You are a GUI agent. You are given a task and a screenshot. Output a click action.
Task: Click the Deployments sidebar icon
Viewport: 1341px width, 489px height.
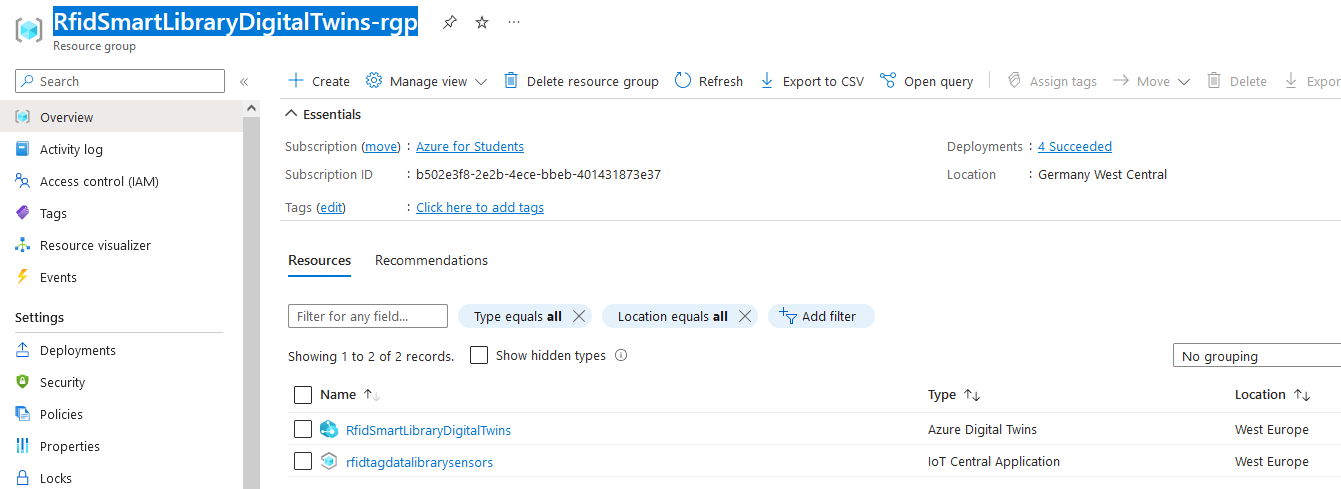point(22,350)
